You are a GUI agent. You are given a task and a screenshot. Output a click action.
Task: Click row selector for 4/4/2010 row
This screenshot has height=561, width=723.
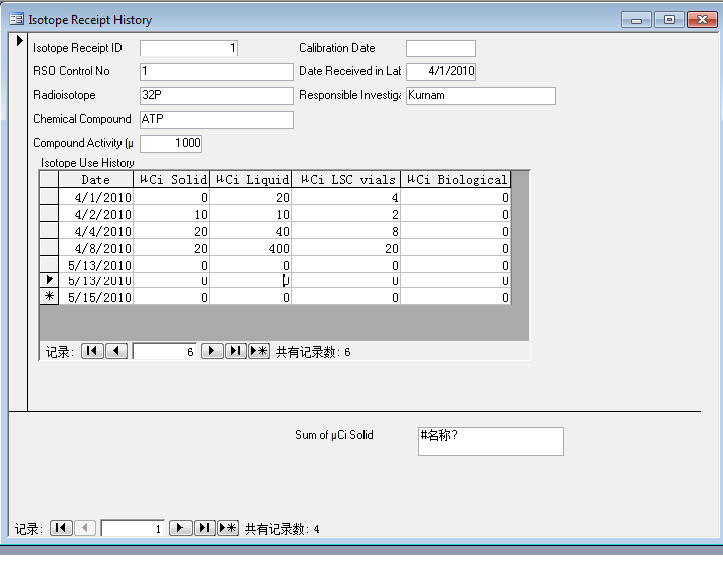pyautogui.click(x=49, y=231)
